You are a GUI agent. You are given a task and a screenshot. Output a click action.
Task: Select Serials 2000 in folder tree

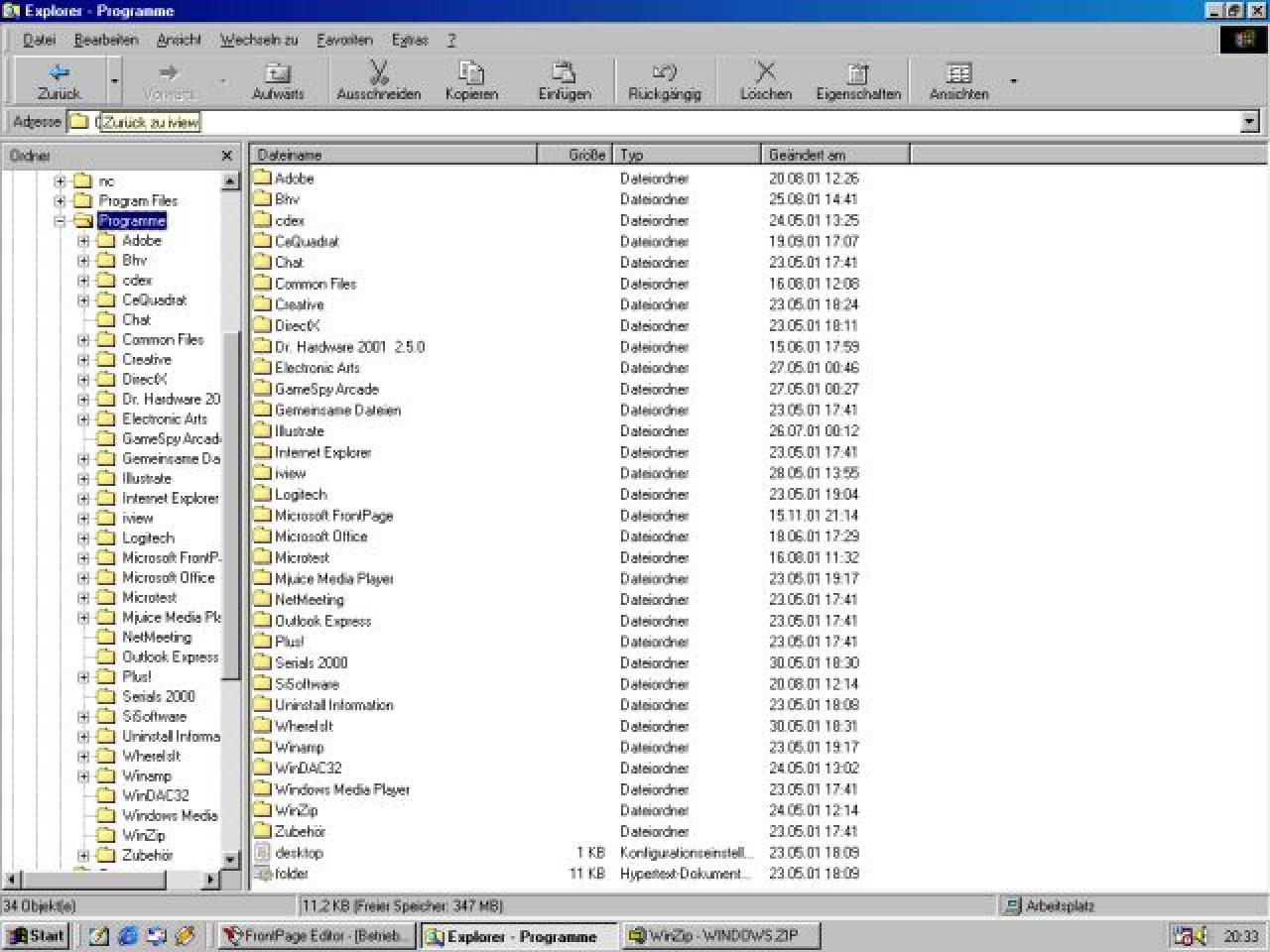tap(158, 697)
